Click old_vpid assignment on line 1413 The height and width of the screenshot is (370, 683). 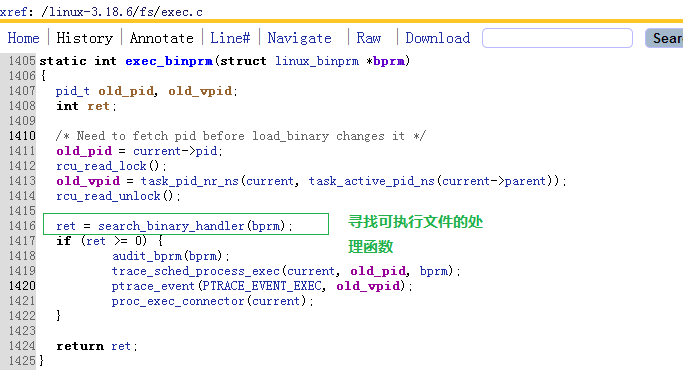(88, 181)
